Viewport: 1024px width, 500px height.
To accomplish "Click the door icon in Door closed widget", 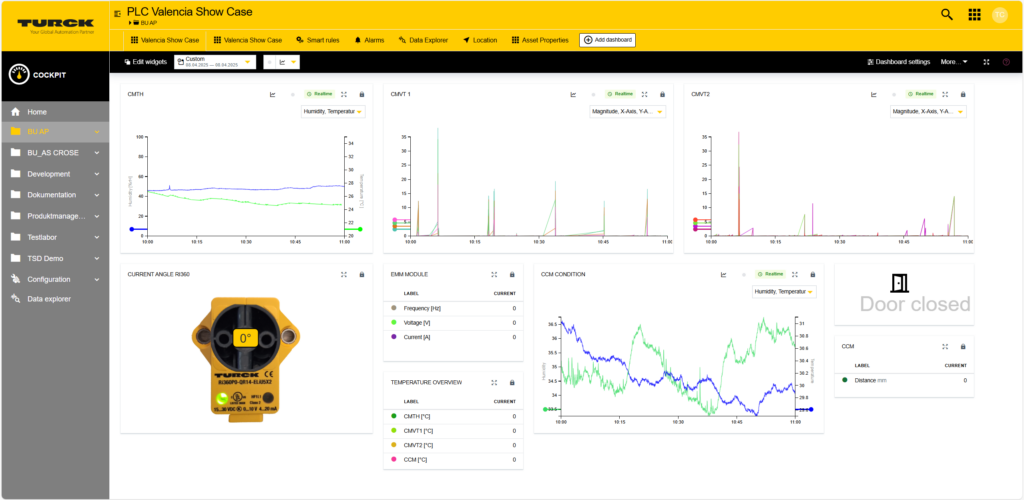I will pyautogui.click(x=900, y=282).
